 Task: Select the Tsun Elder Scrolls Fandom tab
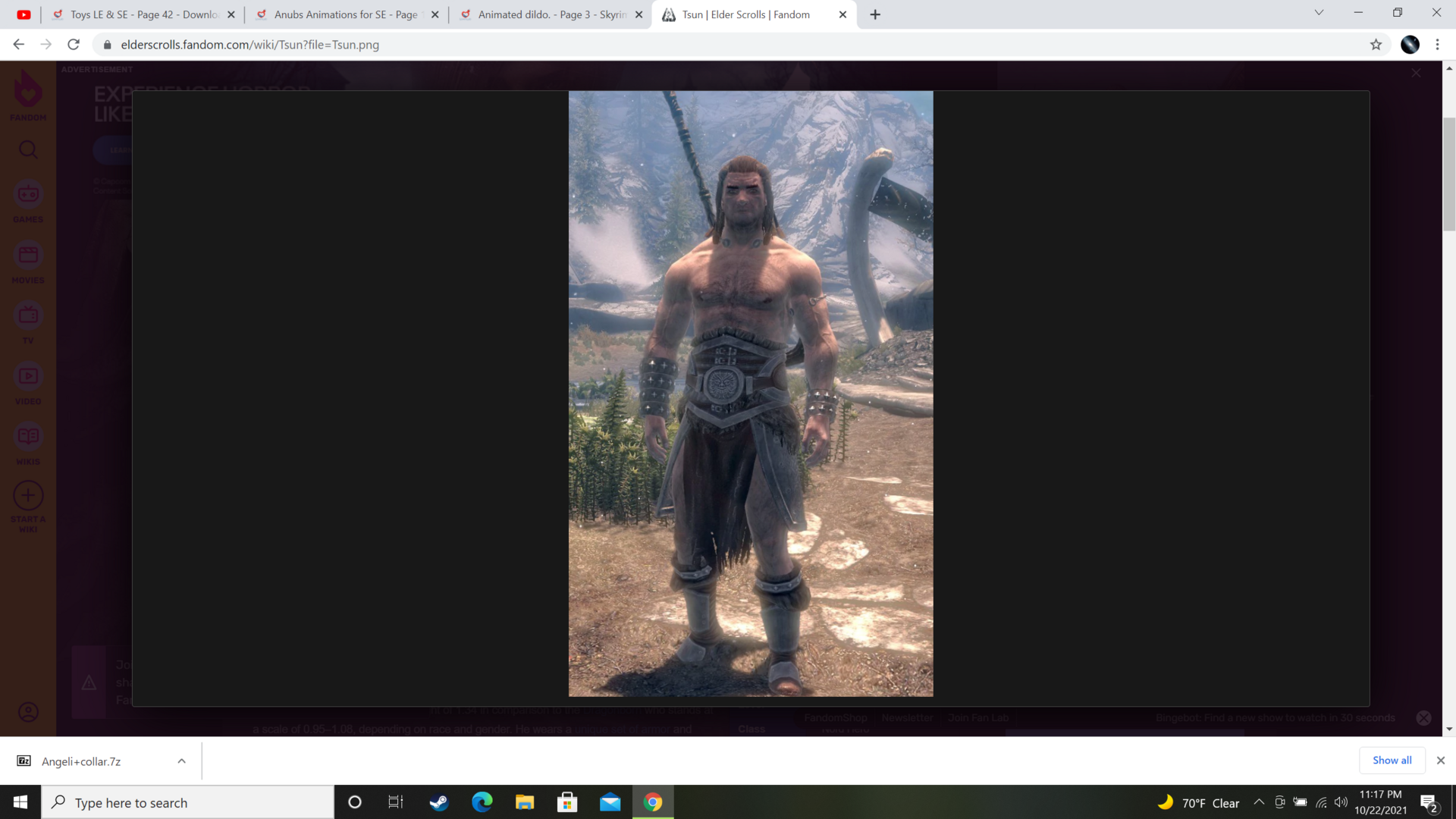pos(745,14)
